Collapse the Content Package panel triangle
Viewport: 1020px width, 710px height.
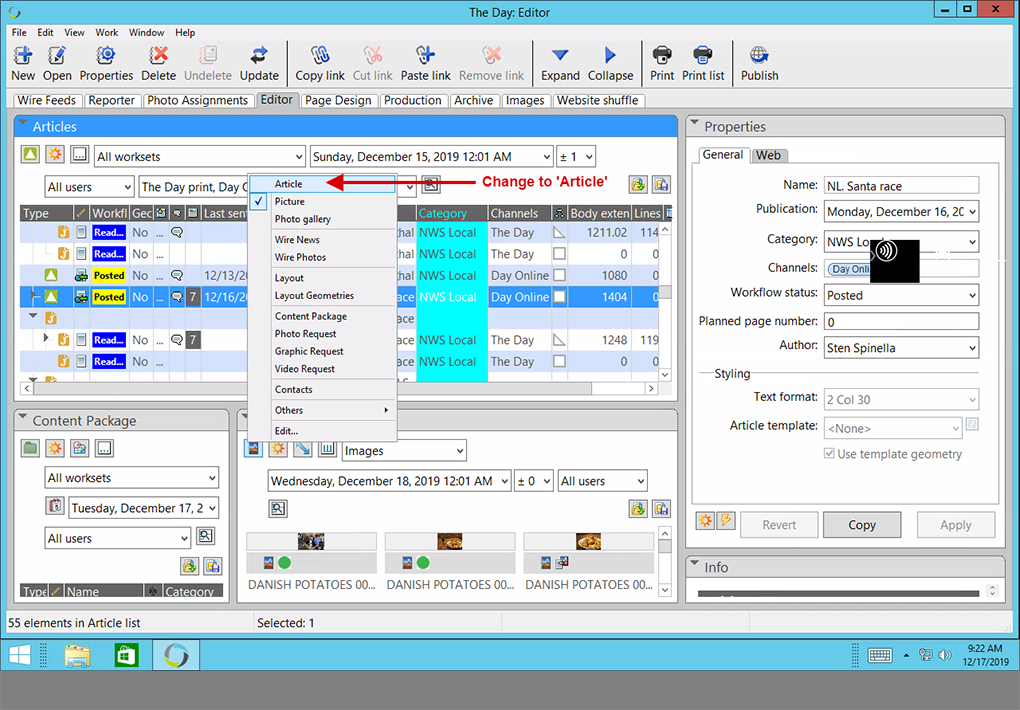(x=23, y=416)
